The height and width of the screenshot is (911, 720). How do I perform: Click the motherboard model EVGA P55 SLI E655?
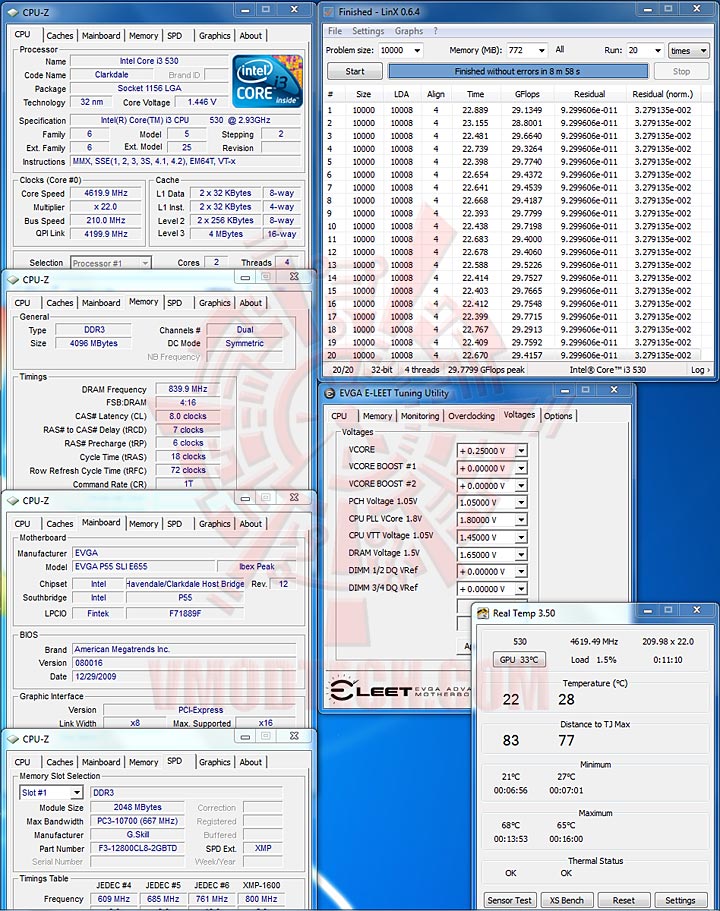pos(142,566)
